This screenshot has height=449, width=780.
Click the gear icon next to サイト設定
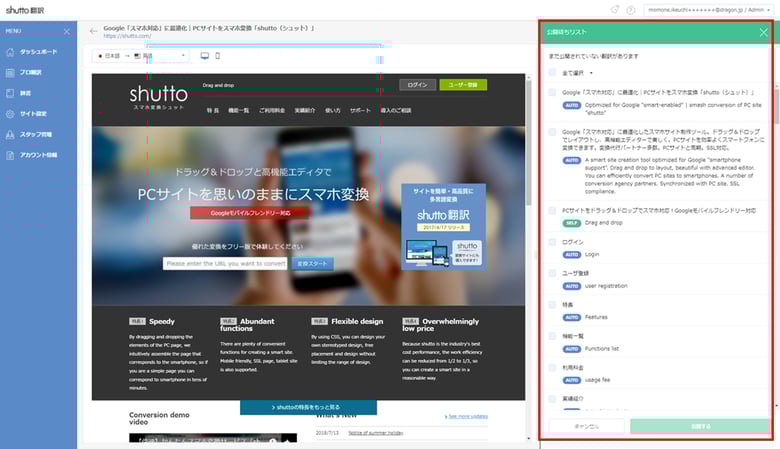[x=10, y=114]
